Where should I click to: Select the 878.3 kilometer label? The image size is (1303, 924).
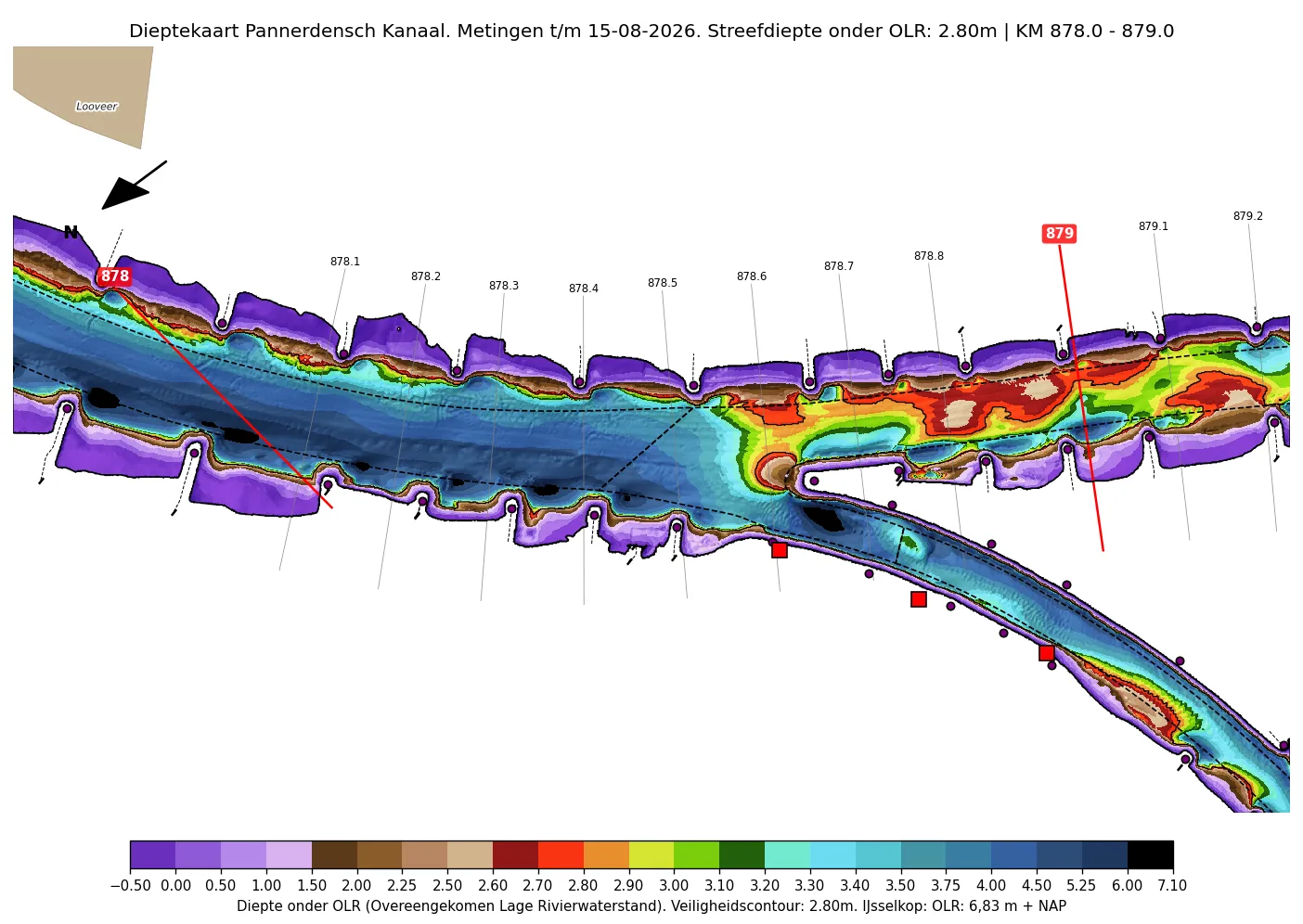[504, 286]
